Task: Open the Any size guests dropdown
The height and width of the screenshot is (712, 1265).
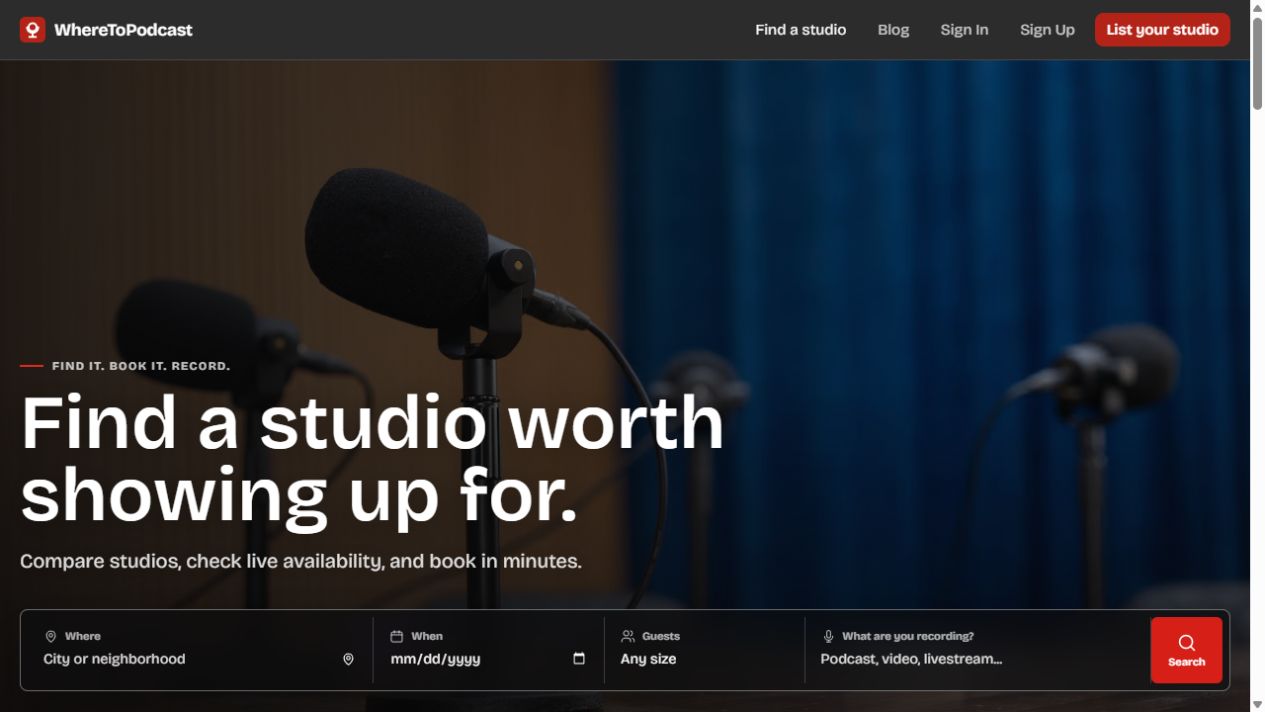Action: [704, 659]
